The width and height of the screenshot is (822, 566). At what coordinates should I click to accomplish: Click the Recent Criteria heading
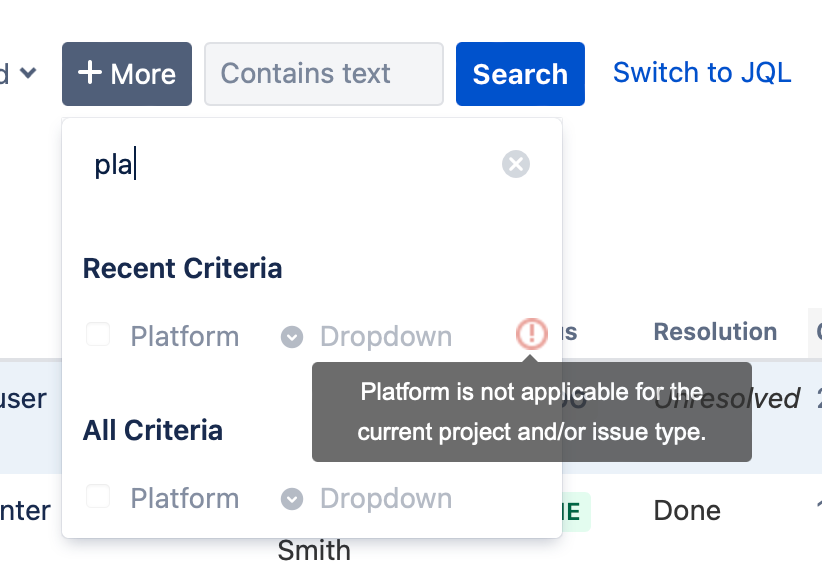point(182,269)
